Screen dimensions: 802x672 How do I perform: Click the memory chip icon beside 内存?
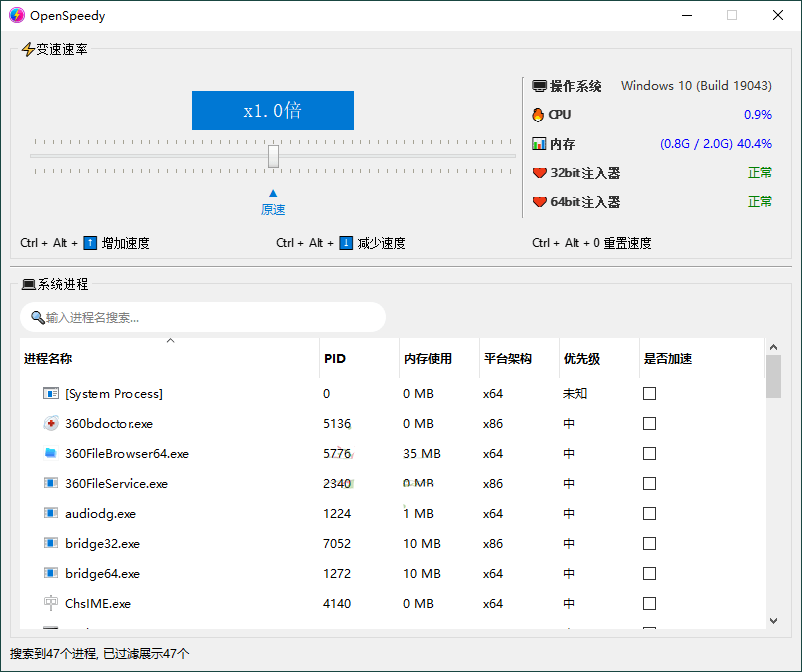tap(538, 143)
